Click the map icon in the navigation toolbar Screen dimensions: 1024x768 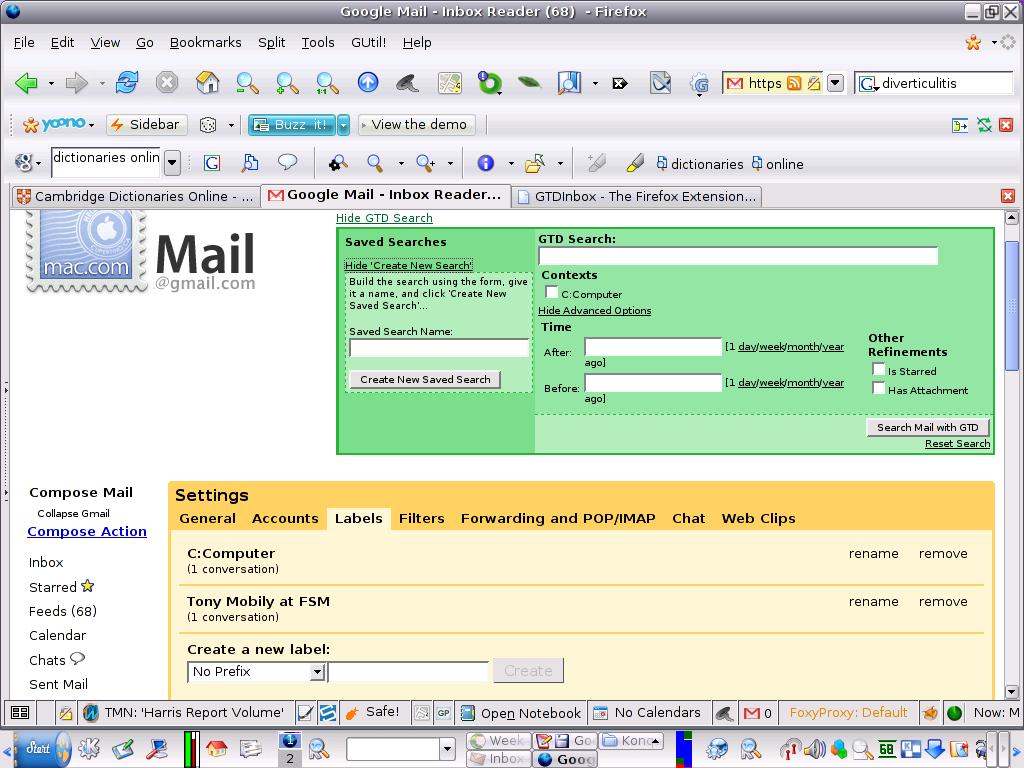[x=449, y=83]
